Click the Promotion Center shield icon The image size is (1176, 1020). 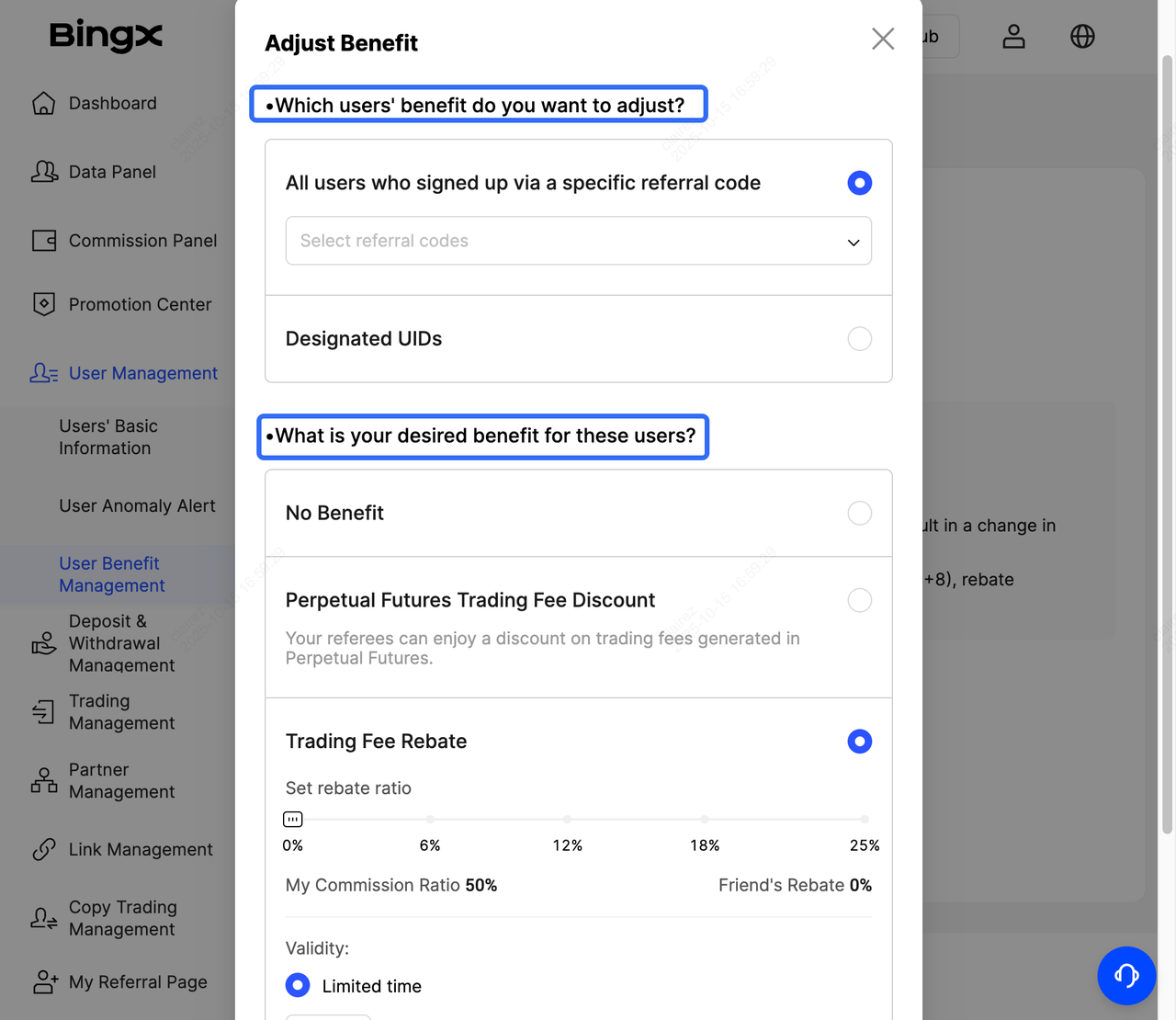pos(44,304)
